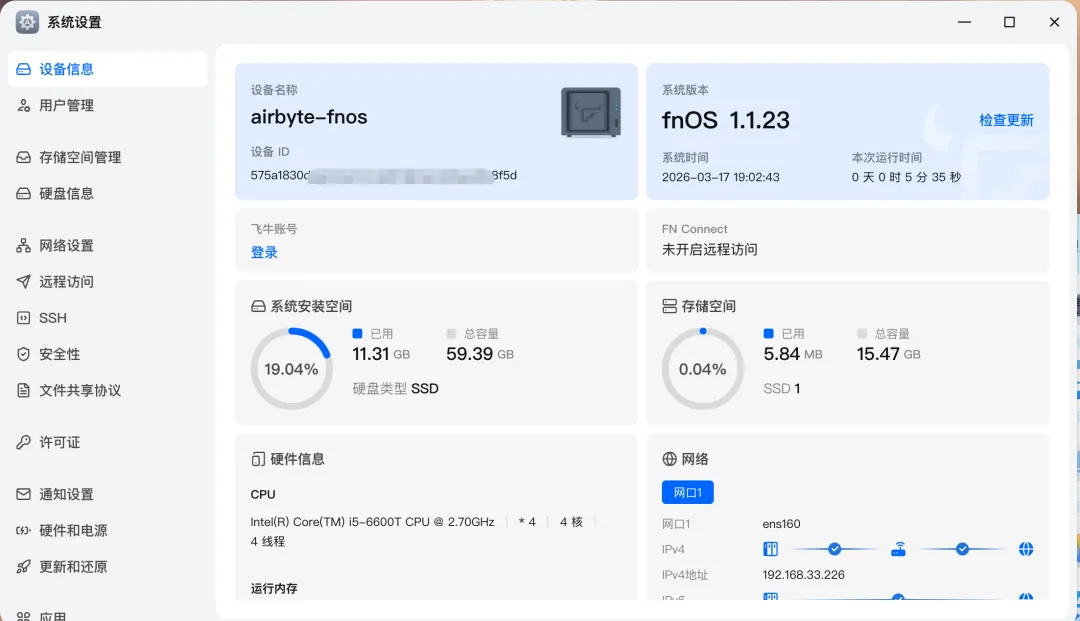This screenshot has height=621, width=1080.
Task: Click 15.47 GB storage capacity value
Action: pos(889,354)
